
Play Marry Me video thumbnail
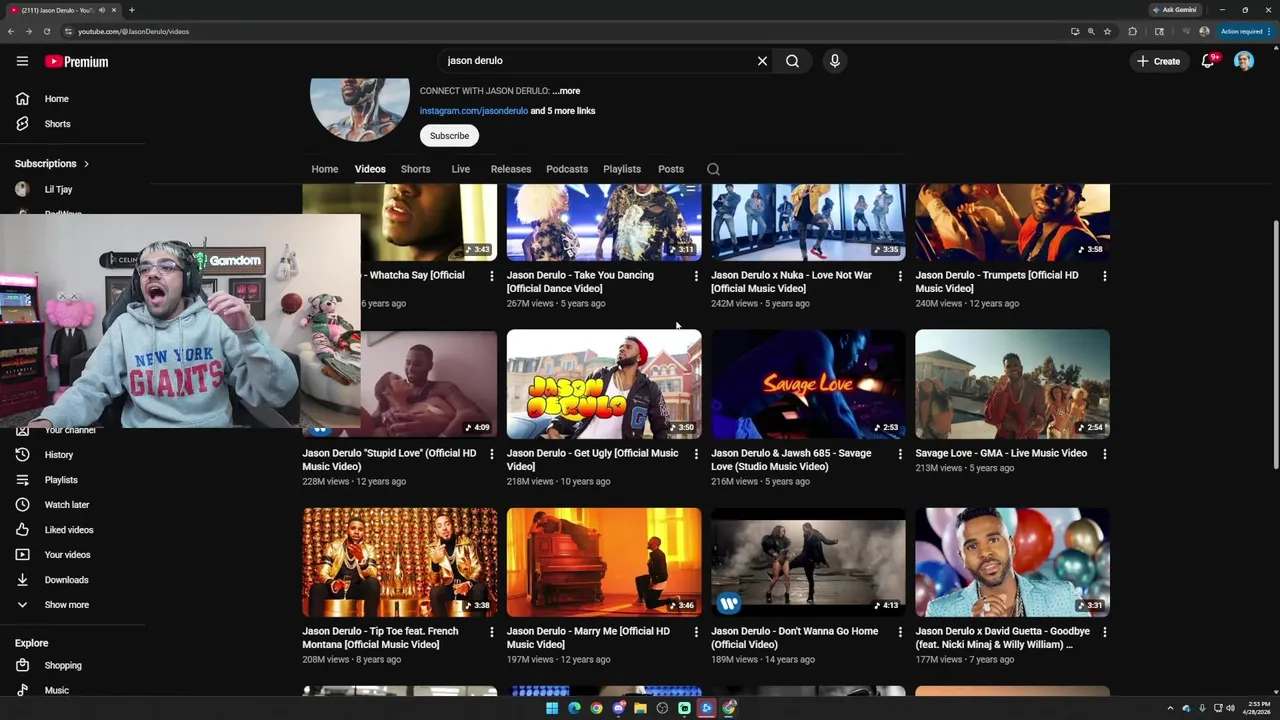tap(604, 562)
